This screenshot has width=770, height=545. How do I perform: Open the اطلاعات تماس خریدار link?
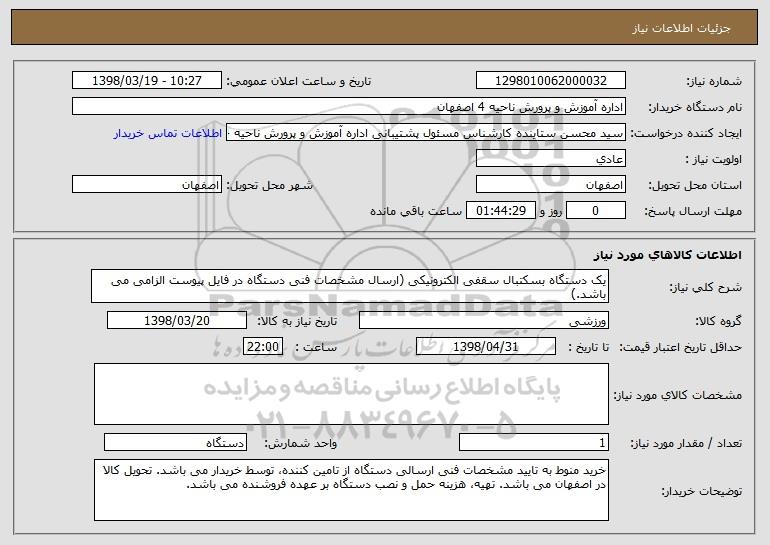tap(168, 134)
